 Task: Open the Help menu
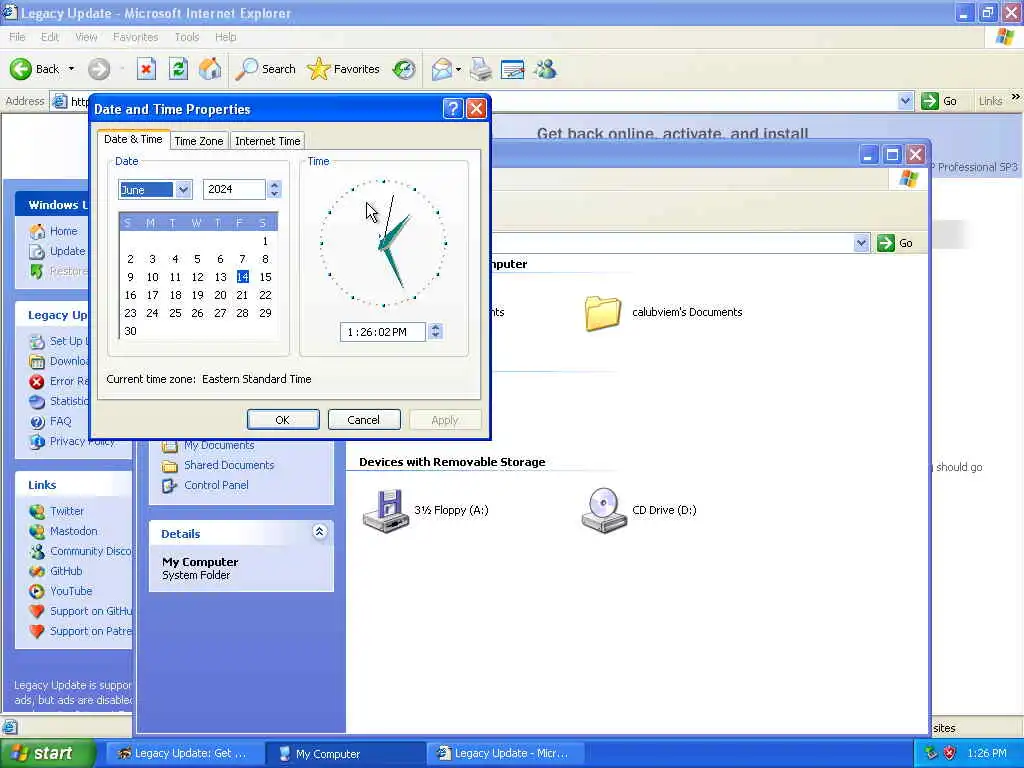225,37
